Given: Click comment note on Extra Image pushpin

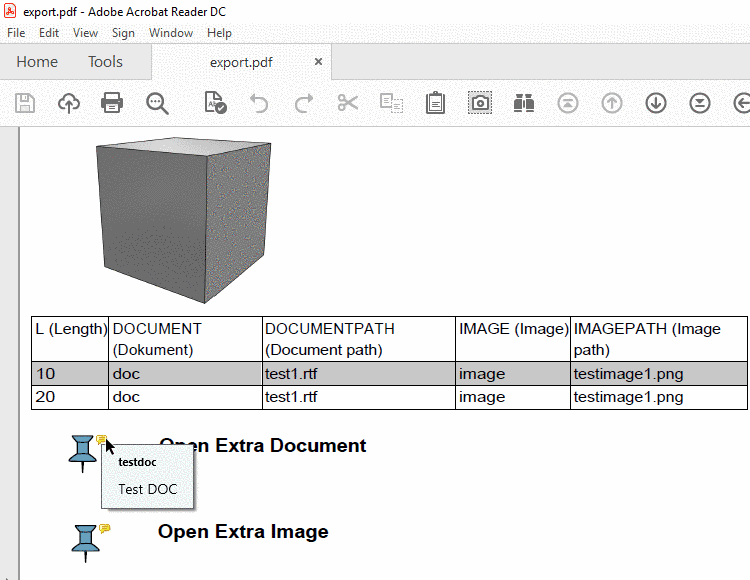Looking at the screenshot, I should tap(105, 528).
